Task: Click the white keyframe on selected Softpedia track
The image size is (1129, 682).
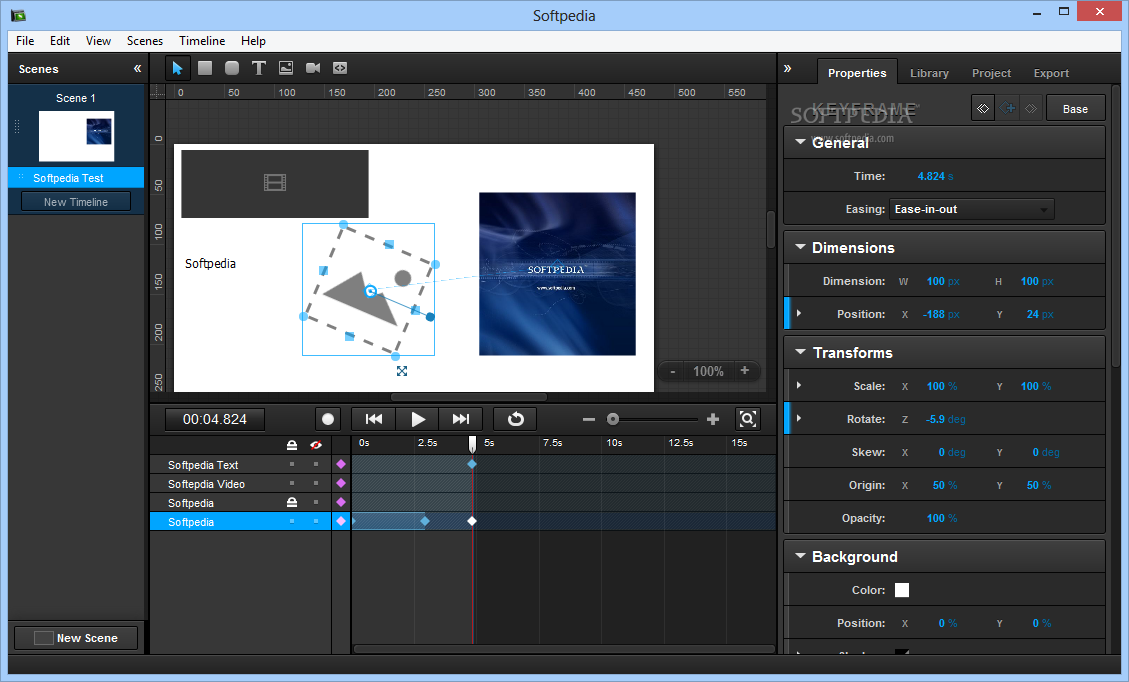Action: coord(472,521)
